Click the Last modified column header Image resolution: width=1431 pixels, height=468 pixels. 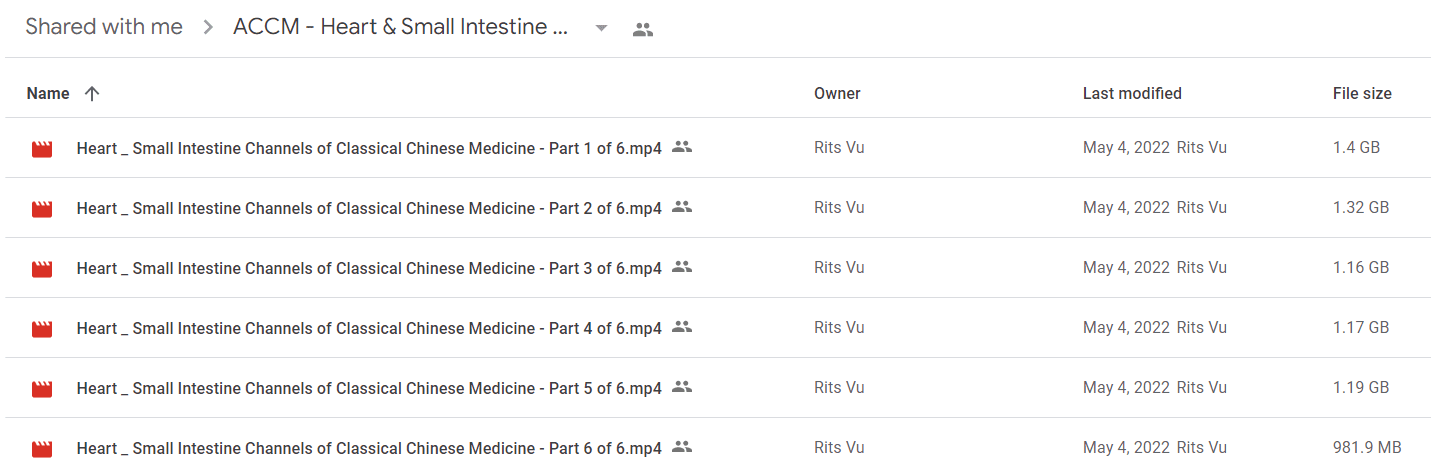[x=1132, y=93]
